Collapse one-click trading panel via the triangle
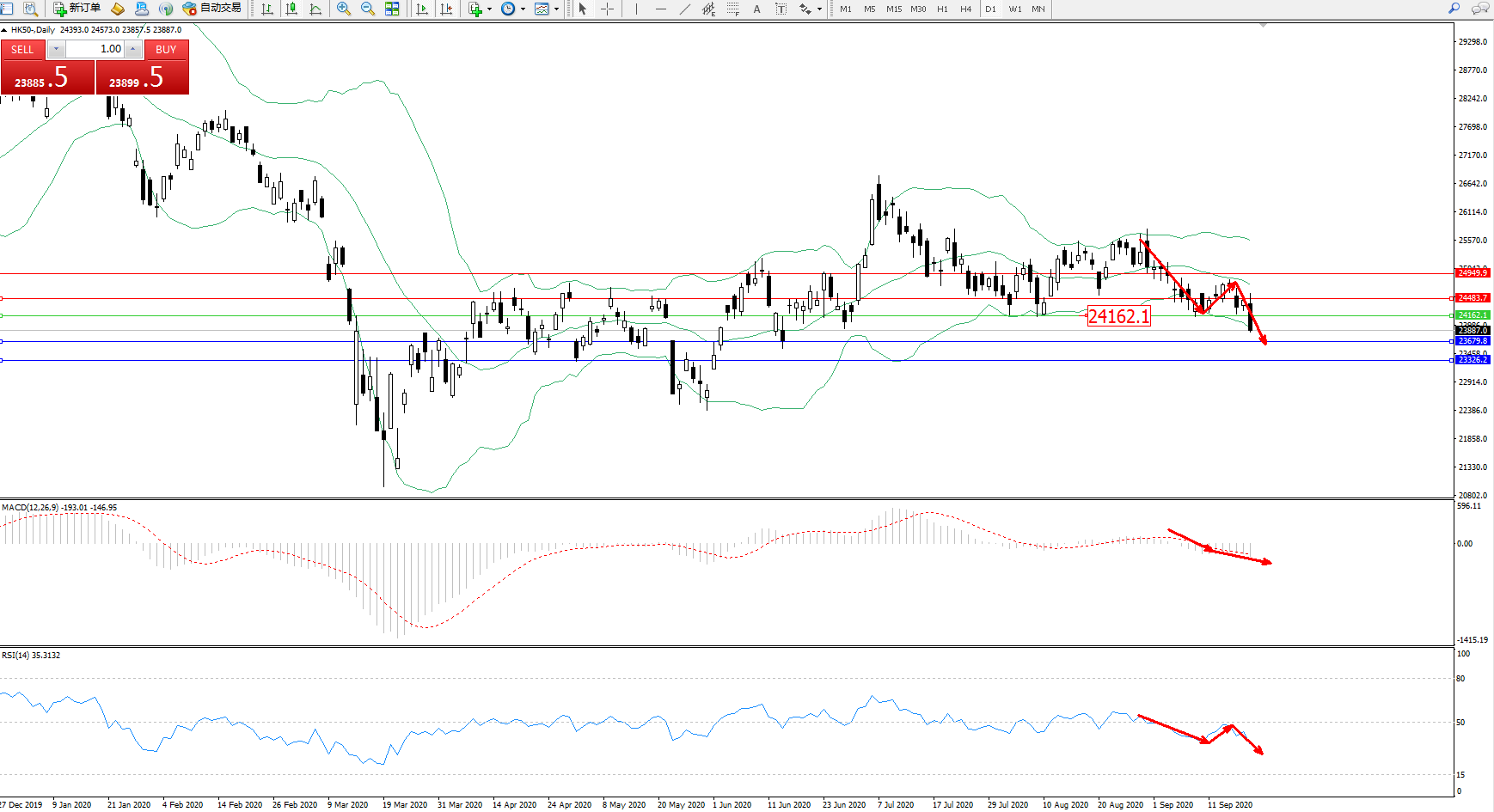The width and height of the screenshot is (1494, 812). pyautogui.click(x=4, y=30)
